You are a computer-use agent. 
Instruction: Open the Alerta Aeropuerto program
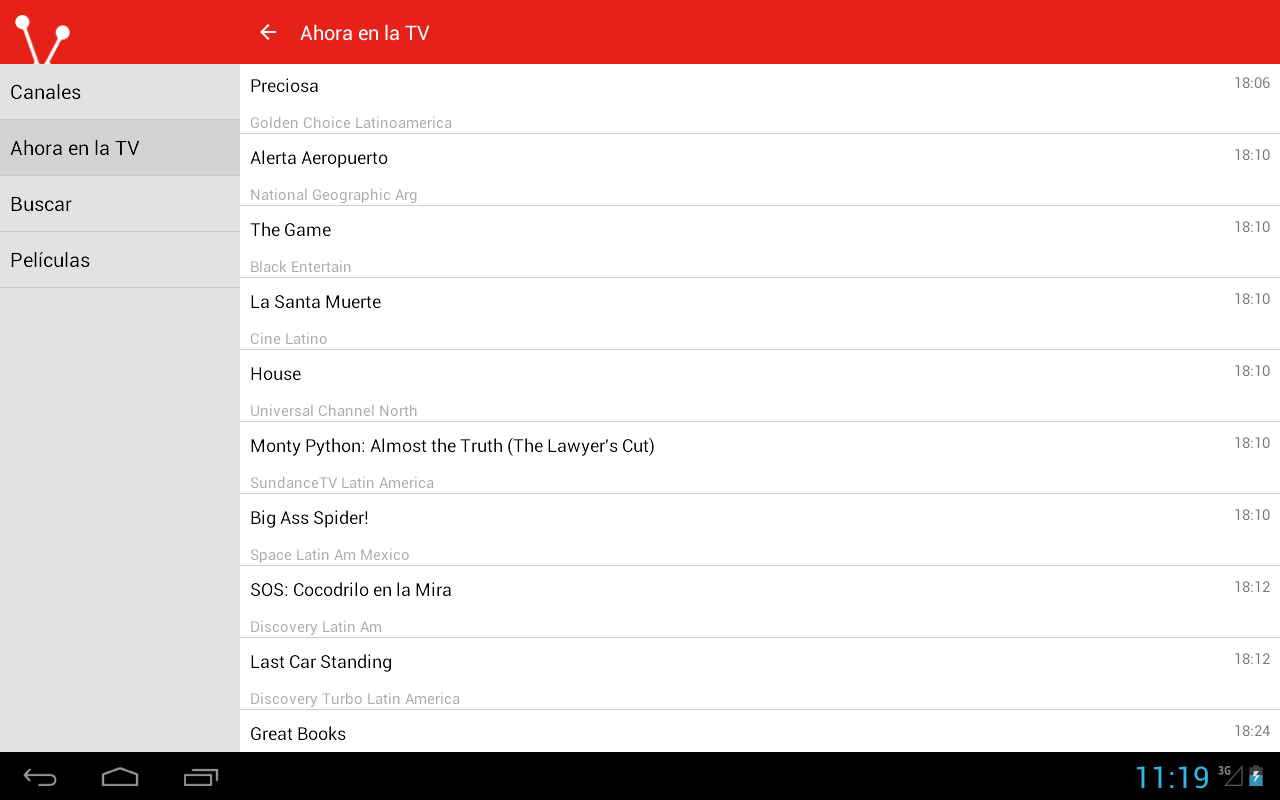[760, 170]
